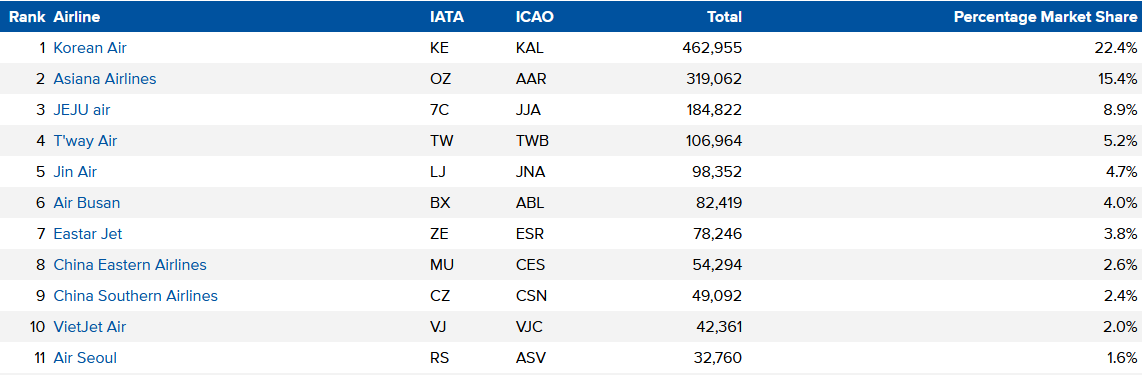Viewport: 1143px width, 375px height.
Task: Click the Percentage Market Share header
Action: (x=1045, y=17)
